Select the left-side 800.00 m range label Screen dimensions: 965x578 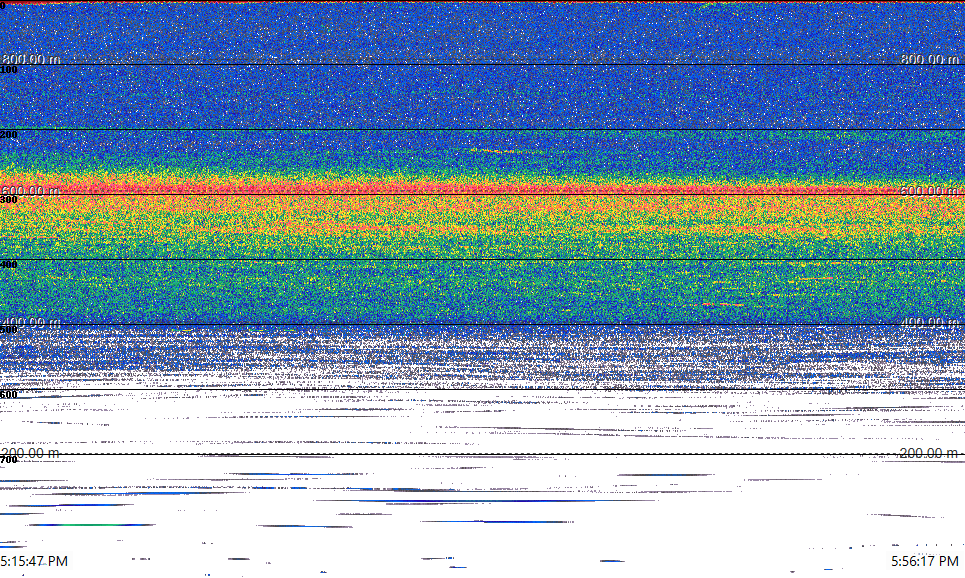click(31, 59)
